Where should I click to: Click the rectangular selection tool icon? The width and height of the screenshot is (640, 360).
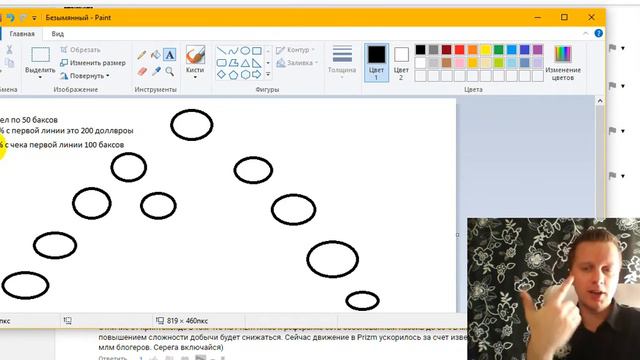(40, 55)
